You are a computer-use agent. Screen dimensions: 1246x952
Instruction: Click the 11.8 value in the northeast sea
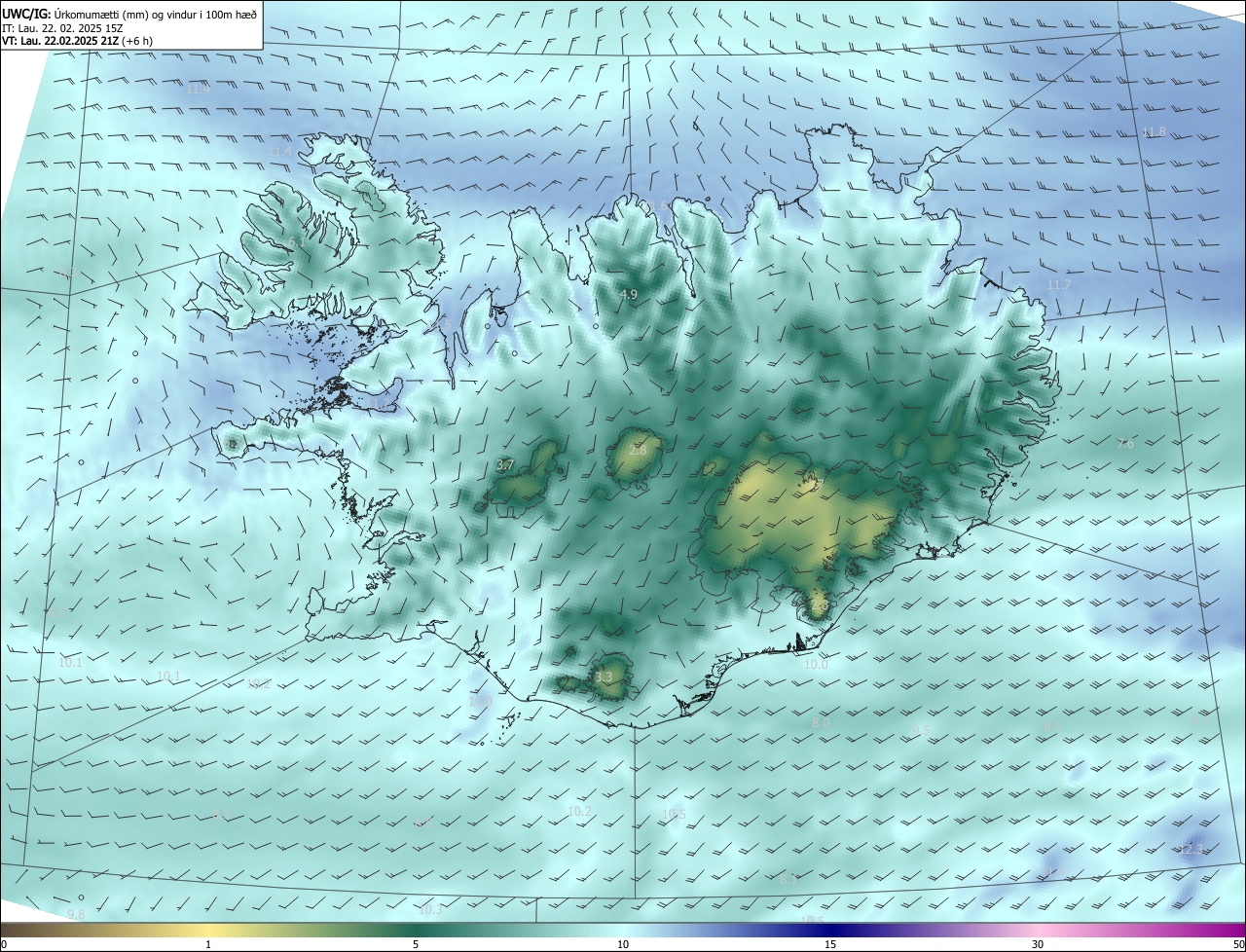coord(1154,131)
